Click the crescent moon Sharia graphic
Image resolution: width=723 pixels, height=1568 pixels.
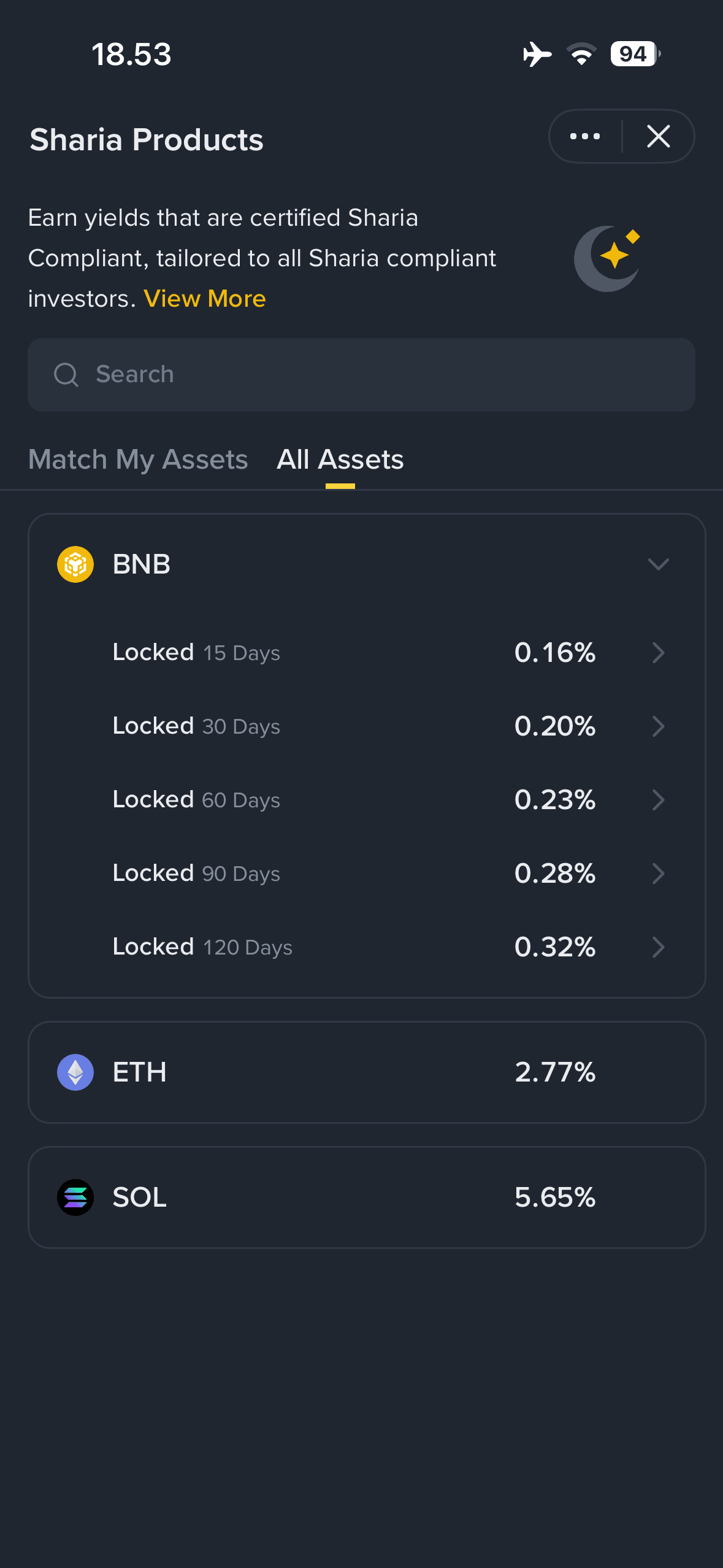(x=606, y=258)
